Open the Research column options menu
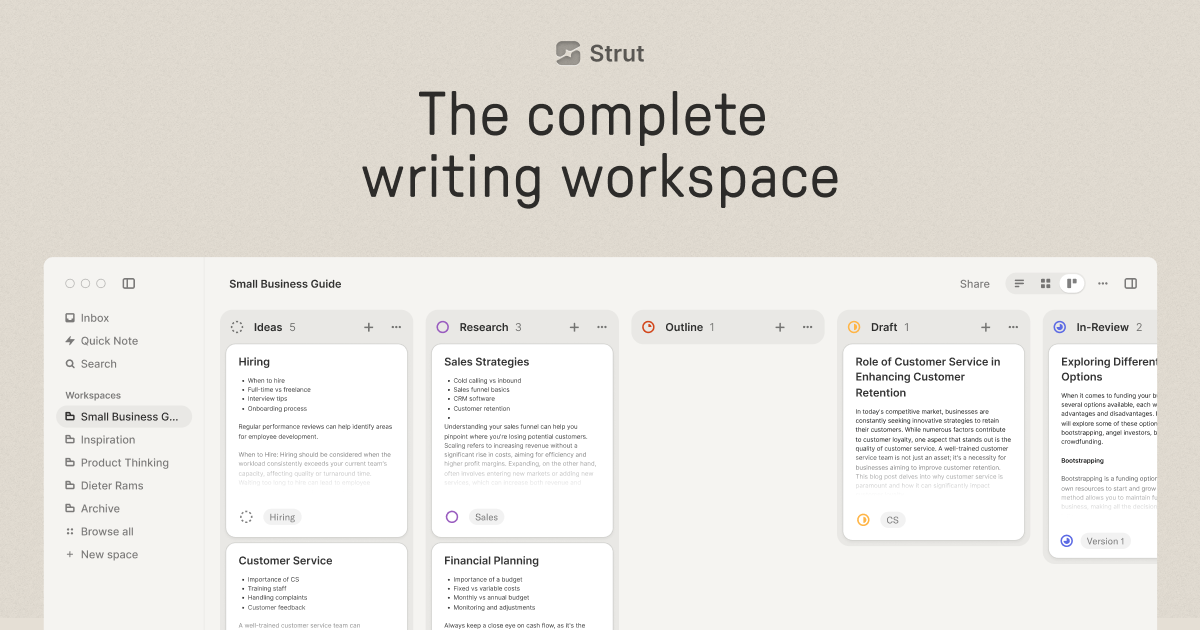Screen dimensions: 1200x630 point(602,327)
